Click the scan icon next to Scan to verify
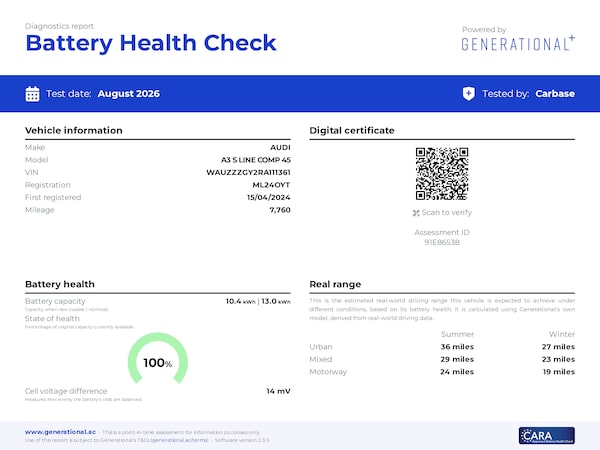Viewport: 600px width, 450px height. [x=416, y=213]
